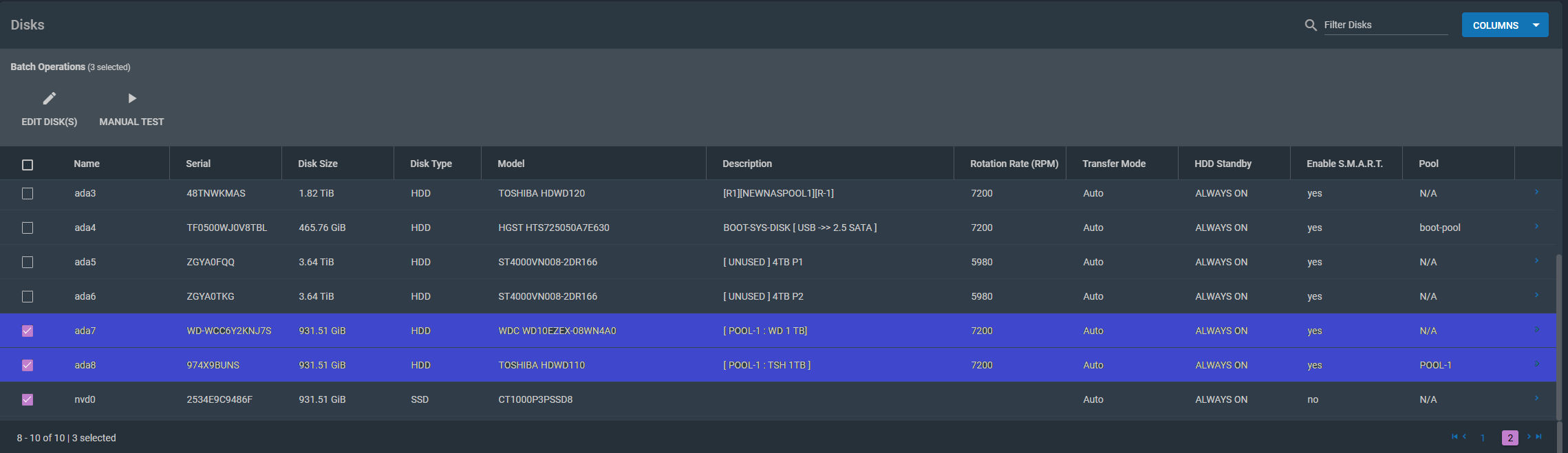Go to next page using arrow
Screen dimensions: 1568x453
tap(1529, 437)
